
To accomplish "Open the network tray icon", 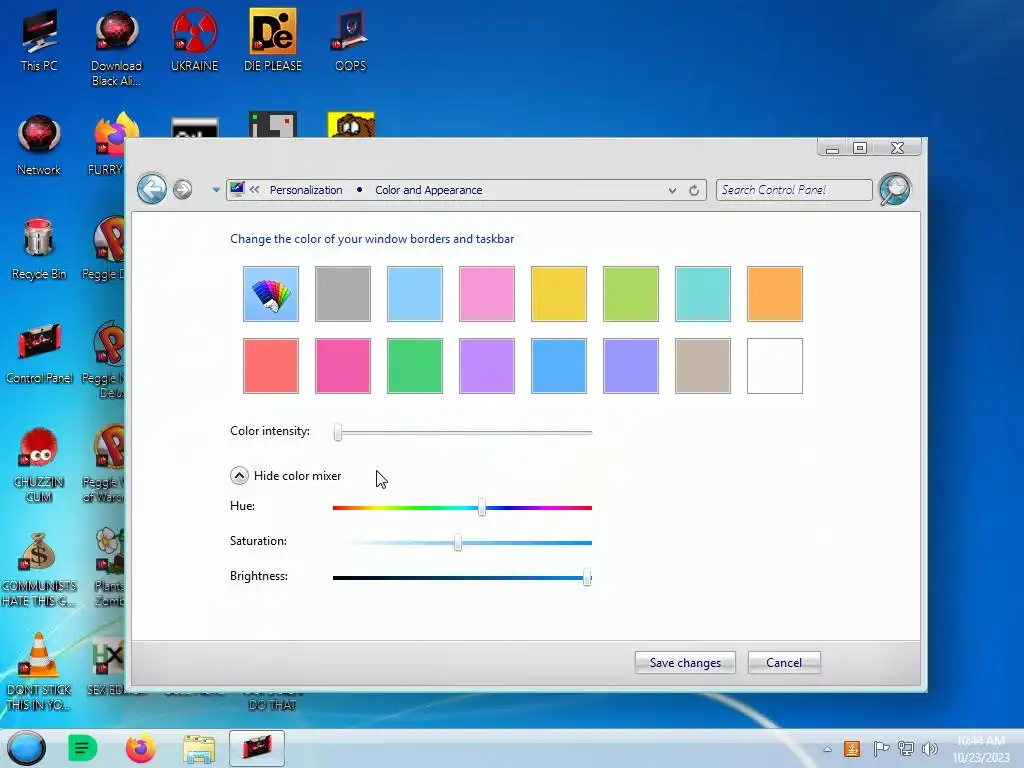I will (x=905, y=748).
